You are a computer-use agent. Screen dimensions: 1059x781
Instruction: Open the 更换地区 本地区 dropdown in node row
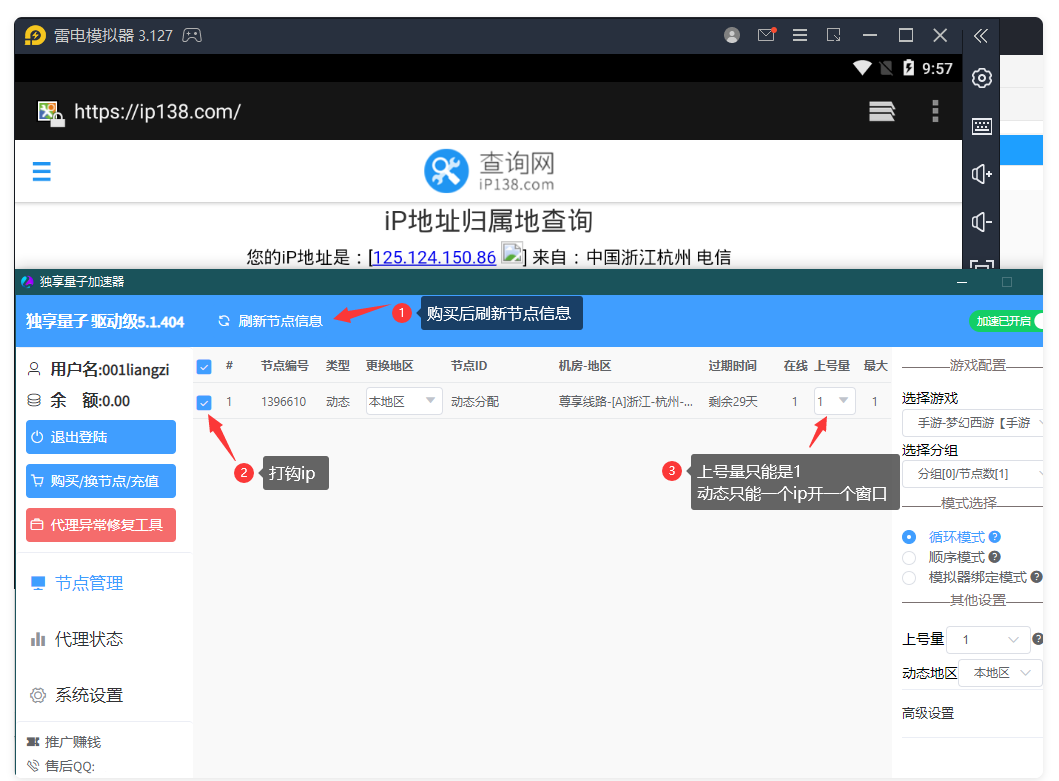click(404, 401)
